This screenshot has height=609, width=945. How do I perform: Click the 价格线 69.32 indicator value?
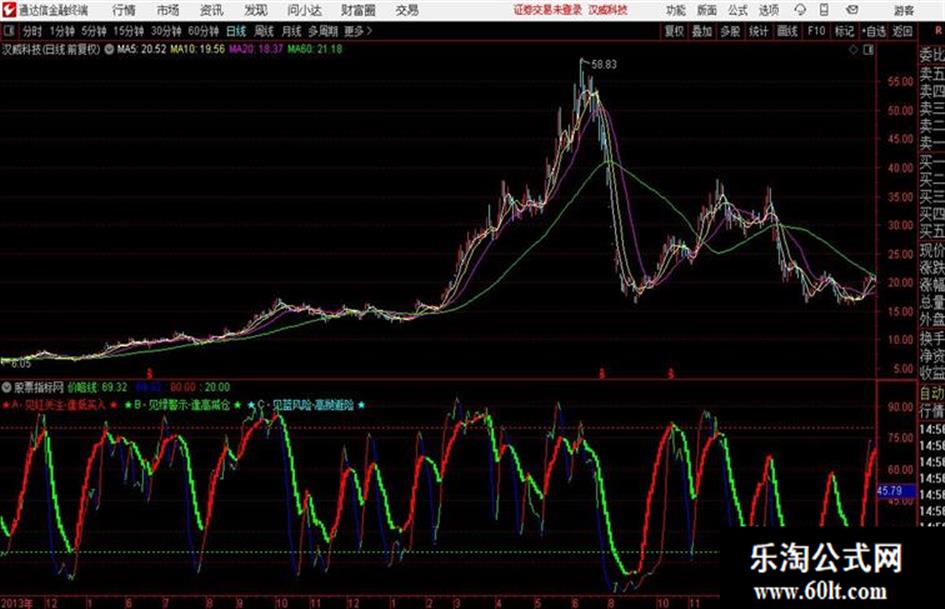click(97, 387)
